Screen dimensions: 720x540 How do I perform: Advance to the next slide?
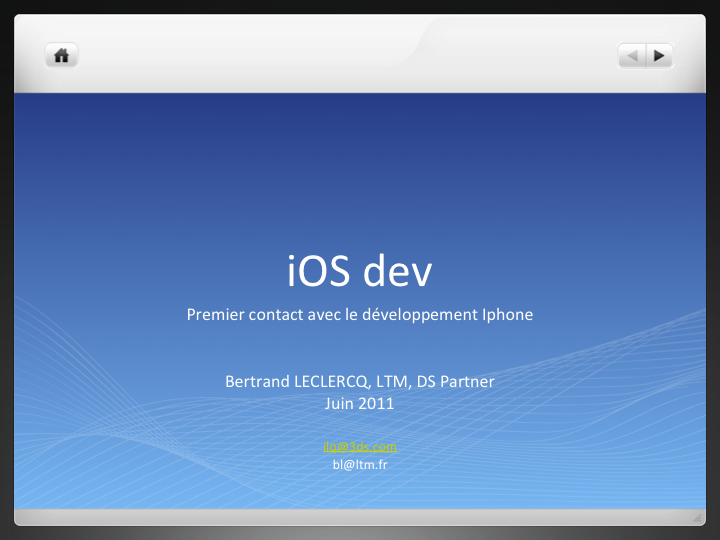[x=660, y=56]
